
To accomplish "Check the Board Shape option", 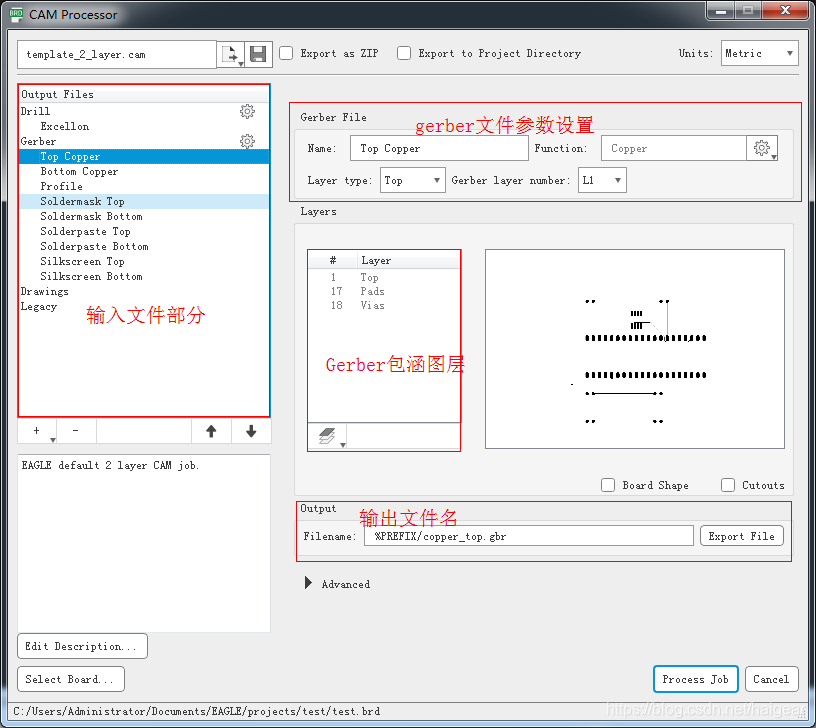I will click(608, 485).
